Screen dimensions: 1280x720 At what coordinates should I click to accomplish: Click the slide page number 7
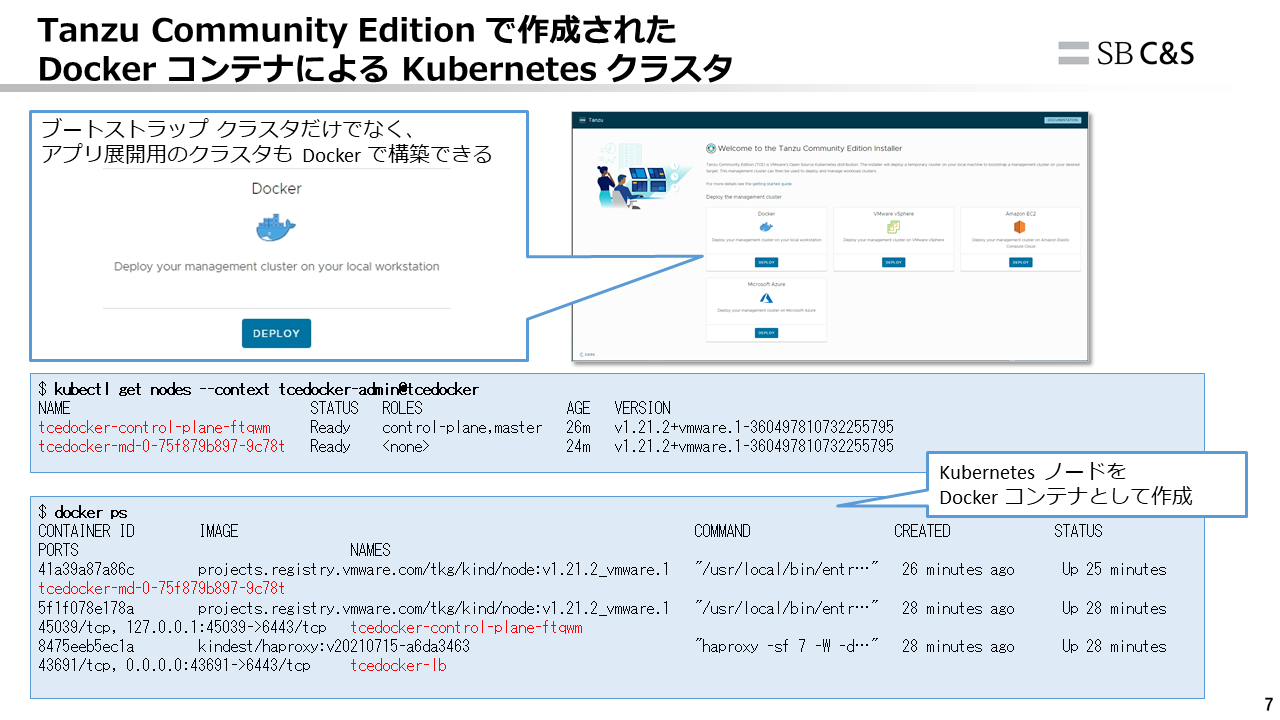(x=1269, y=703)
